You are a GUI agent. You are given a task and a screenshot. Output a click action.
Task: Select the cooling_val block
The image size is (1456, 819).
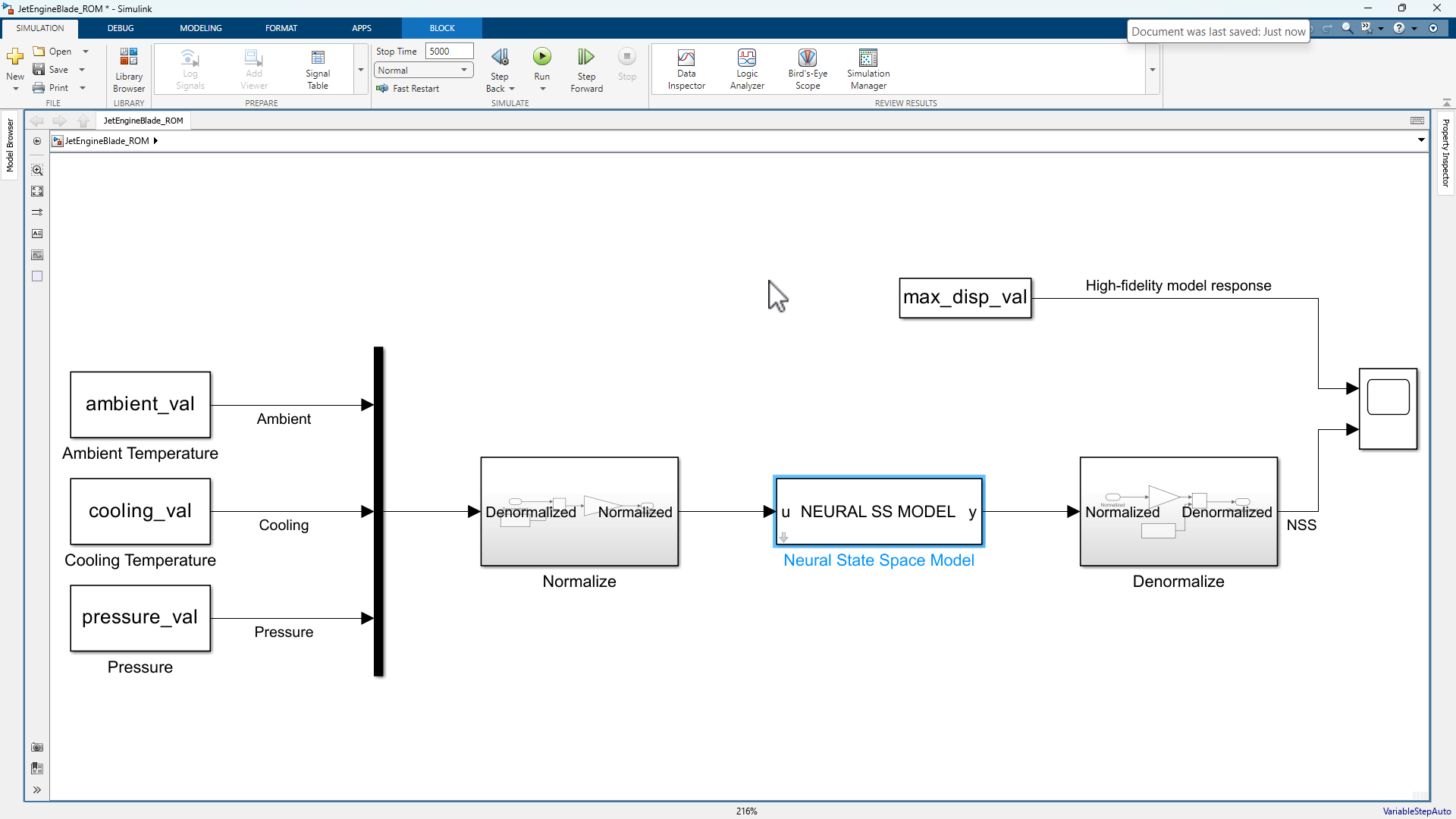click(140, 511)
